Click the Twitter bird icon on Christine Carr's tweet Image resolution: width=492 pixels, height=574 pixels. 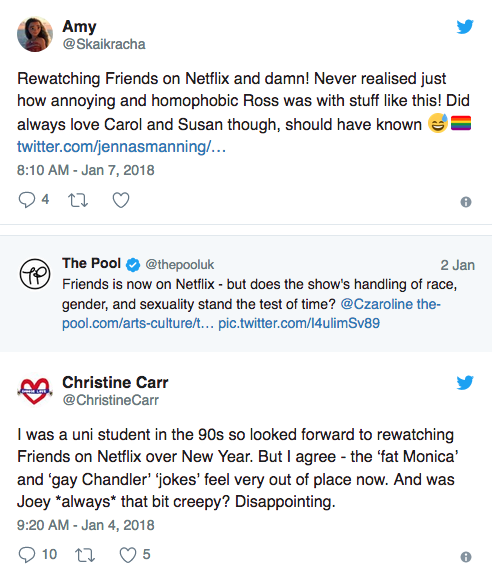click(465, 383)
